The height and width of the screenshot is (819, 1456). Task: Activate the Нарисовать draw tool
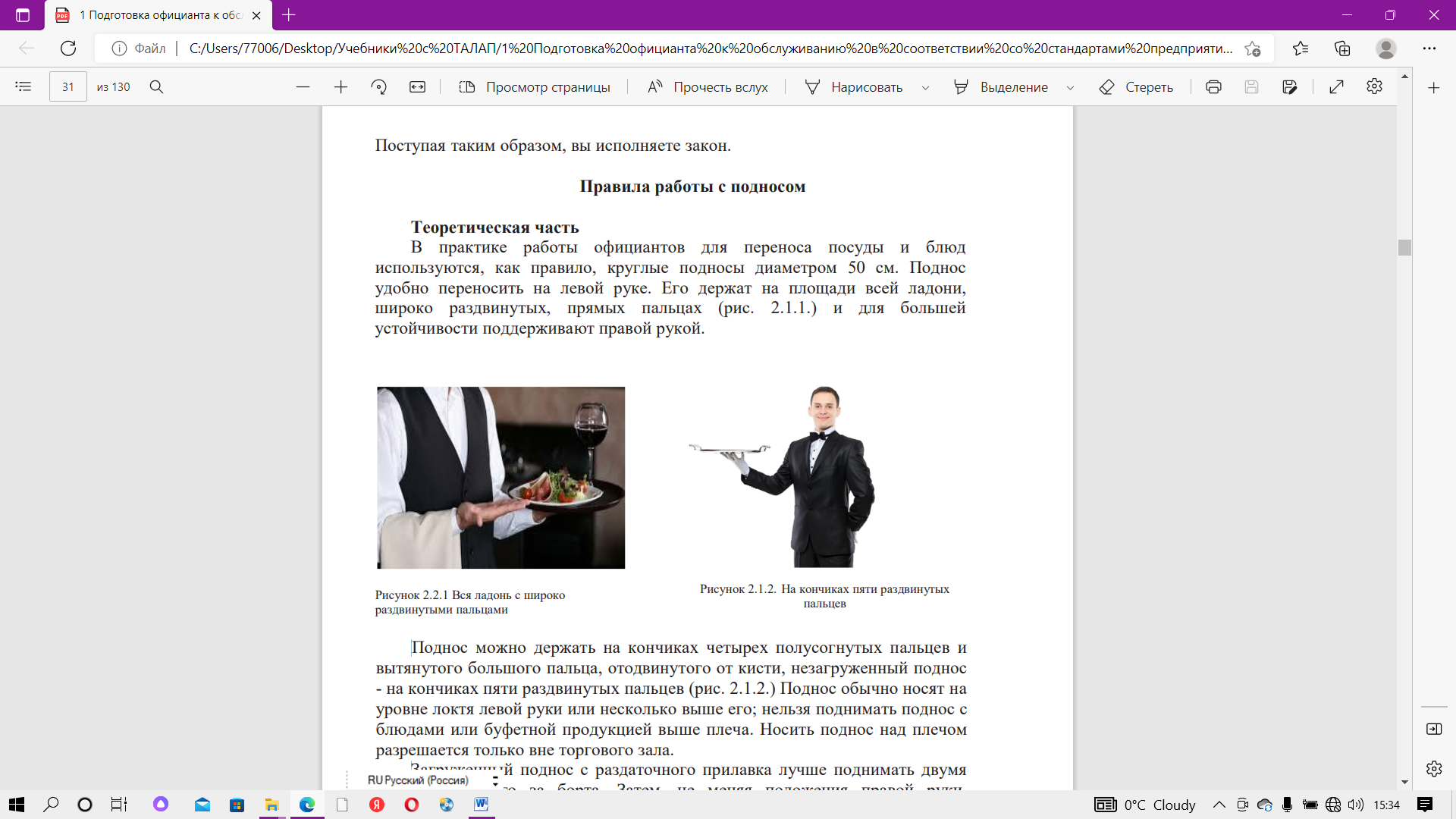pos(854,86)
